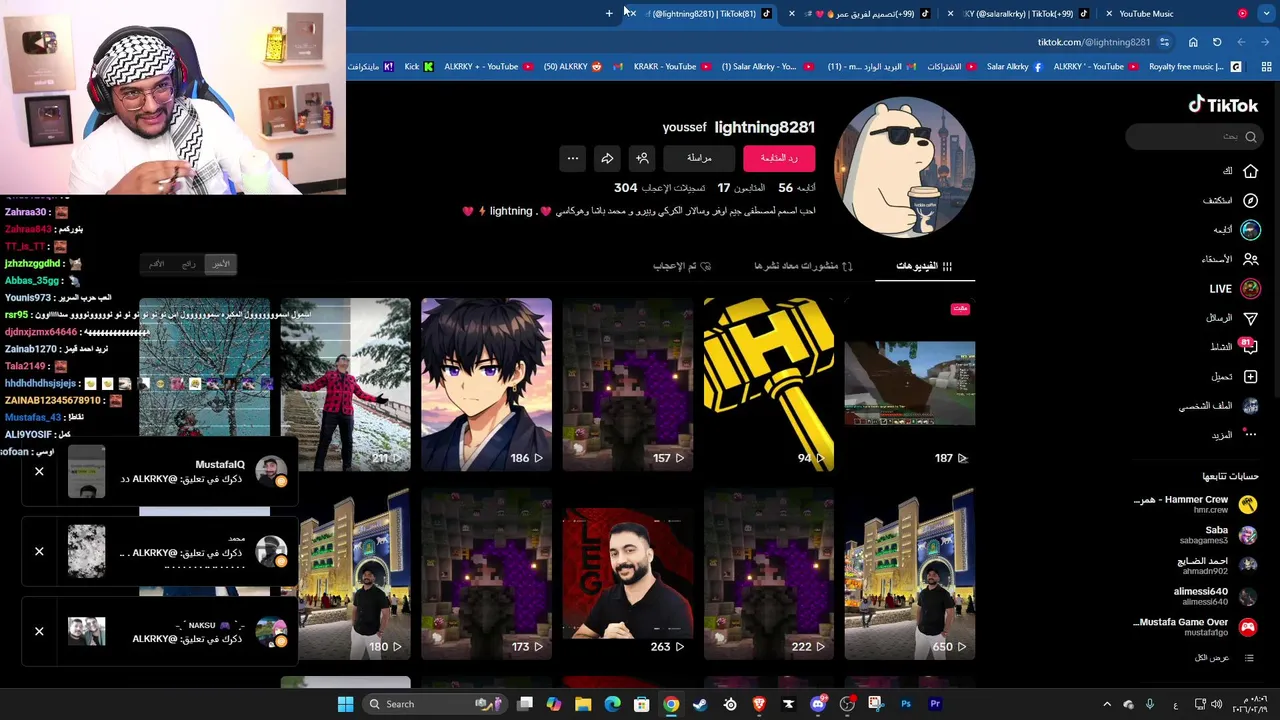The image size is (1280, 720).
Task: Open the Explore compass icon (استكشف)
Action: pyautogui.click(x=1250, y=200)
